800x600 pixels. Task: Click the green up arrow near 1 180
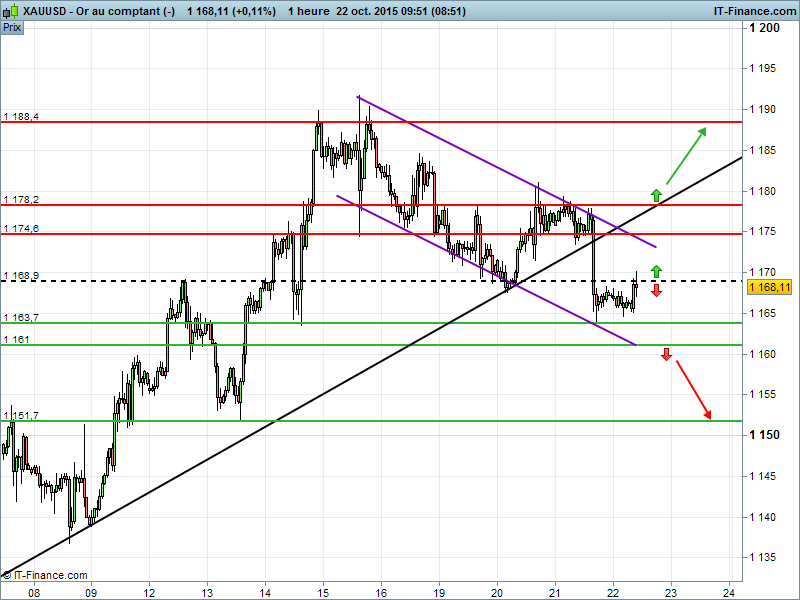coord(656,195)
